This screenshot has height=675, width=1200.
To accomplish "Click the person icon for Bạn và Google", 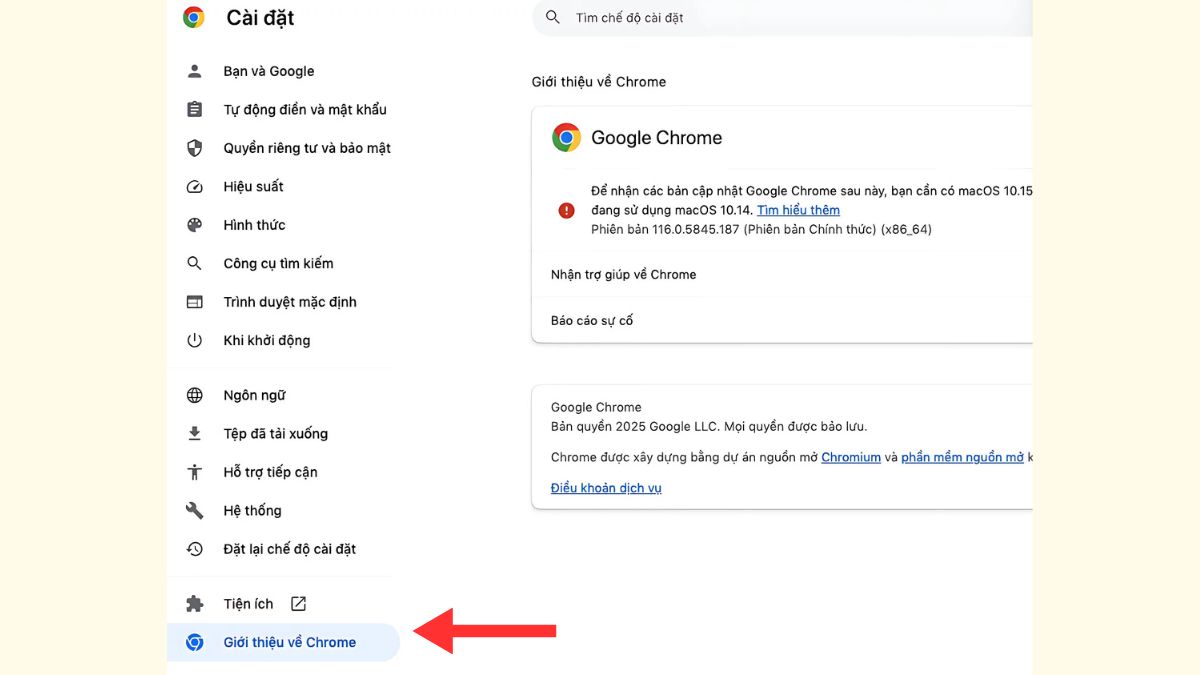I will 194,71.
